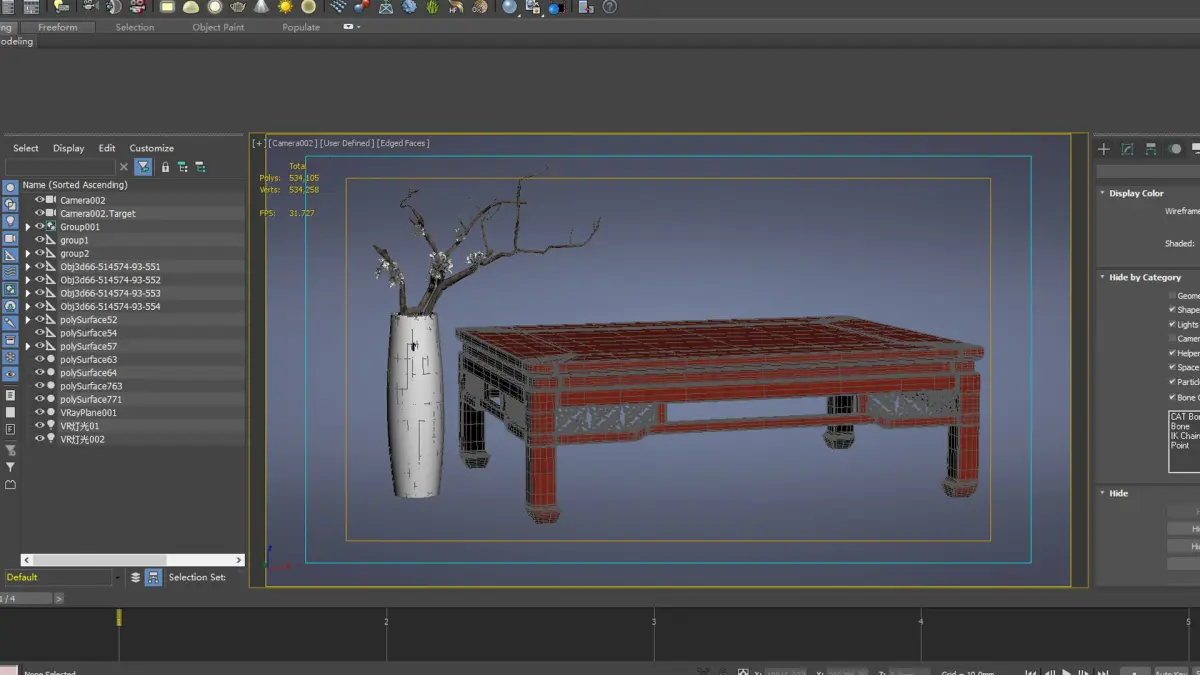Open the Modify panel tab icon

pyautogui.click(x=1127, y=149)
